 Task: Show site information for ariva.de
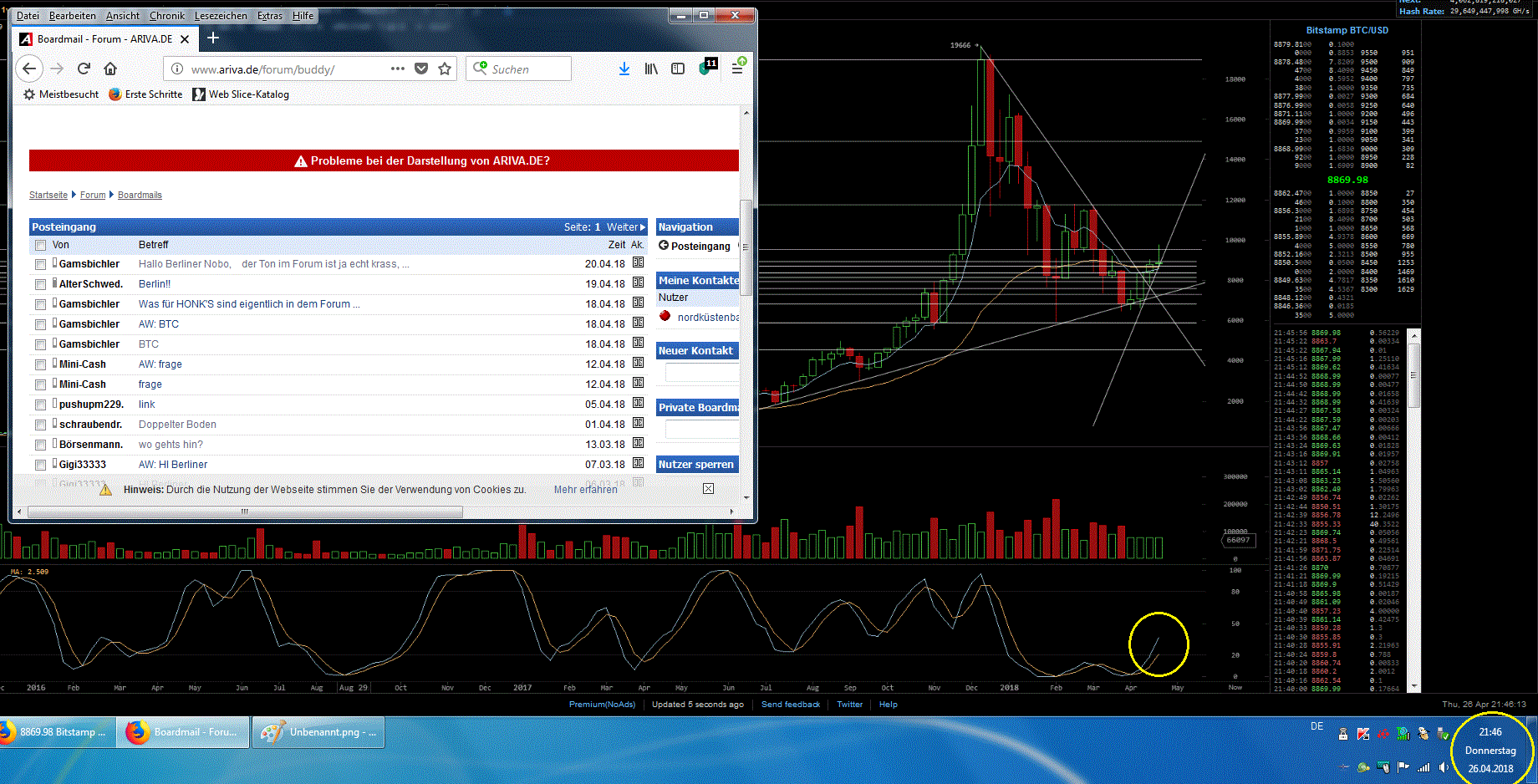(176, 69)
